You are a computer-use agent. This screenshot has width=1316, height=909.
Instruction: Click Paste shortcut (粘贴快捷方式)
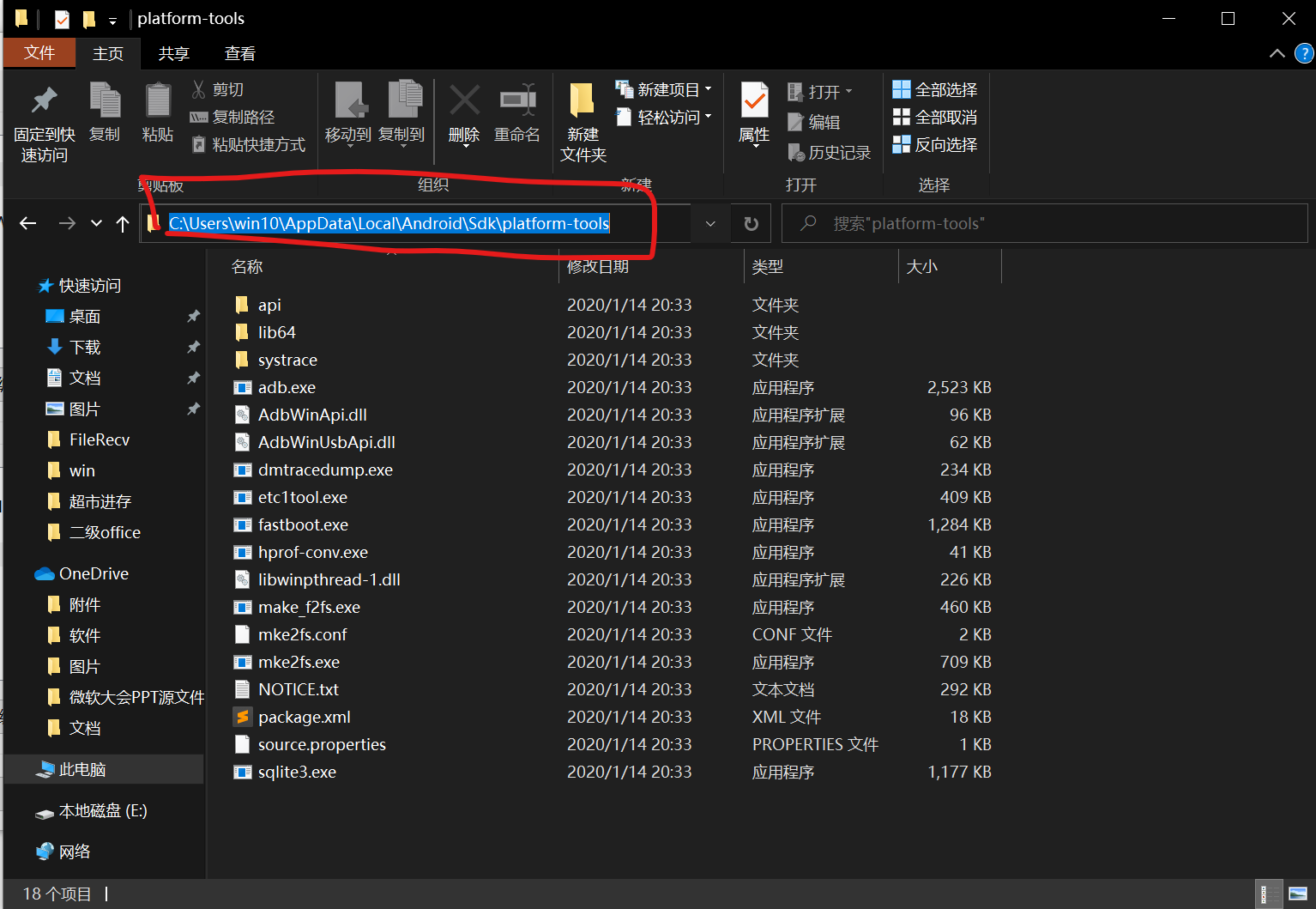(x=249, y=144)
